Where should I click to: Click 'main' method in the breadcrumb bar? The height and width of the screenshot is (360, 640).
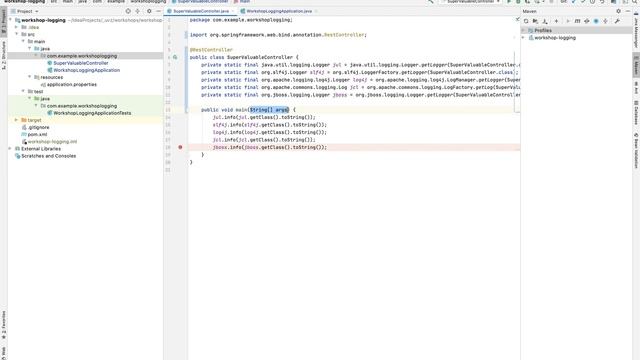pos(244,2)
